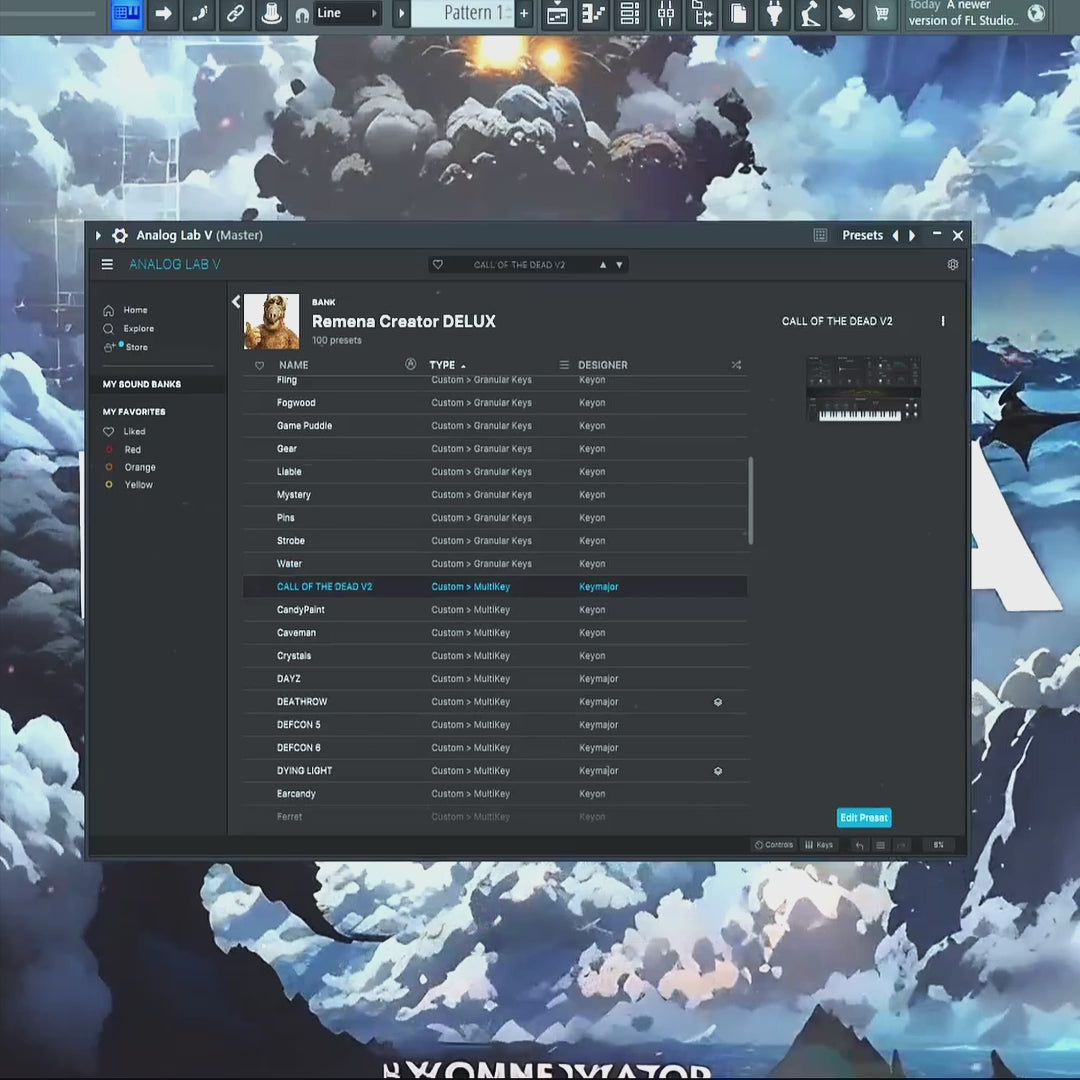The width and height of the screenshot is (1080, 1080).
Task: Toggle the heart next to CALL OF THE DEAD V2
Action: (x=258, y=586)
